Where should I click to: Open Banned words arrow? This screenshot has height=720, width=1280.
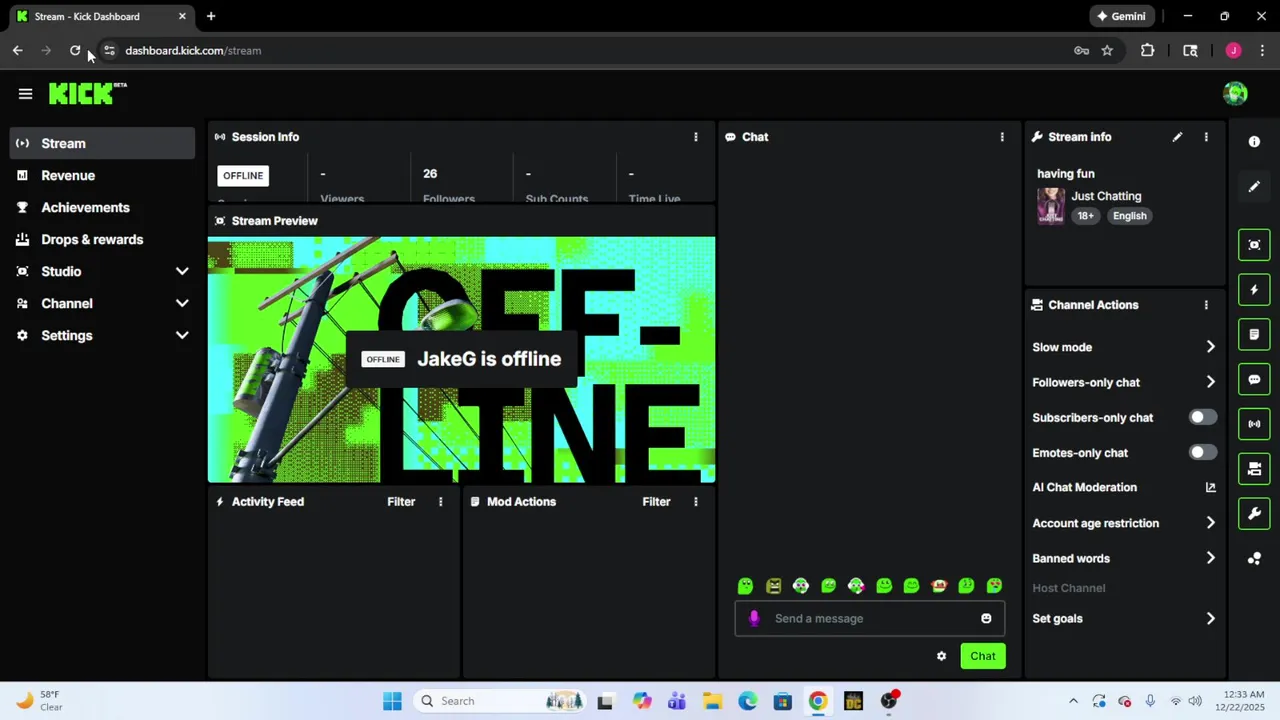(x=1210, y=558)
